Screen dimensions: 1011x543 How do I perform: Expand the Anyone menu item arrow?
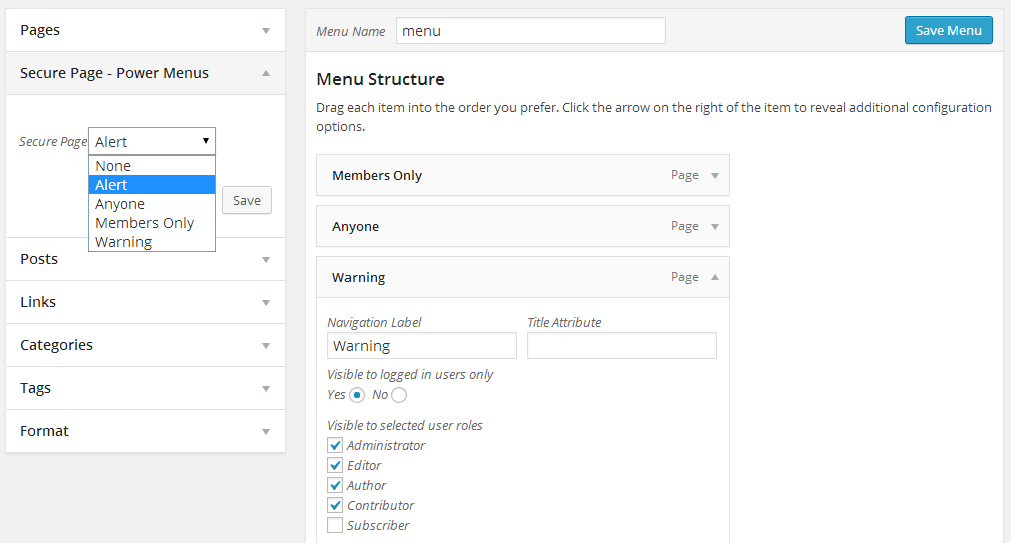click(714, 226)
